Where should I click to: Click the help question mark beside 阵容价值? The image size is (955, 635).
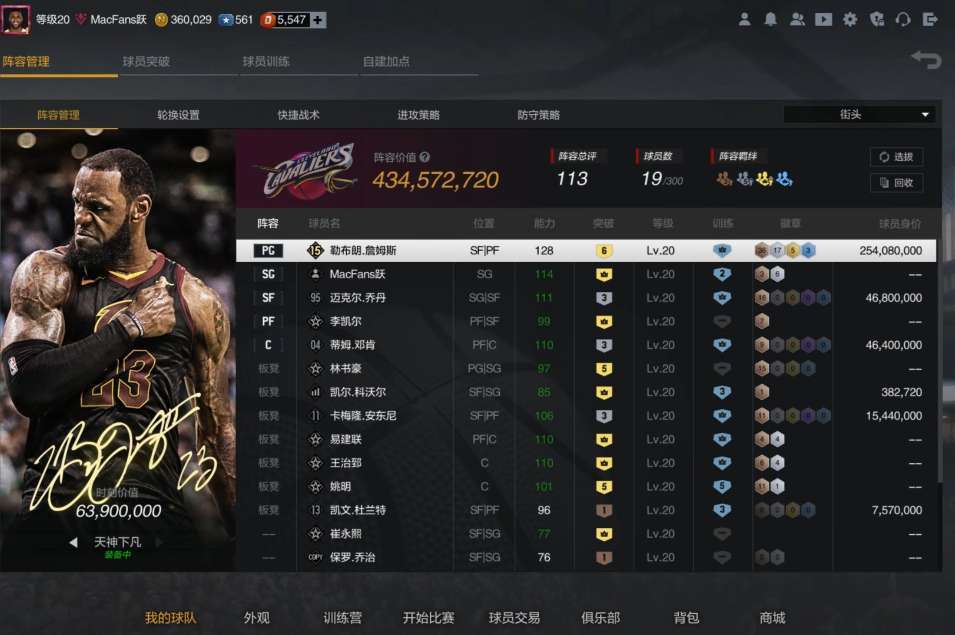(x=425, y=157)
